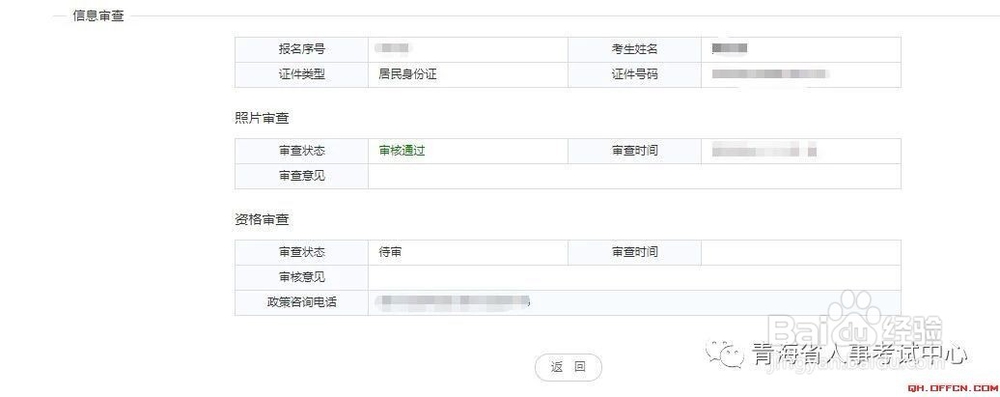1000x397 pixels.
Task: Click the 居民身份证 value cell
Action: click(x=468, y=75)
